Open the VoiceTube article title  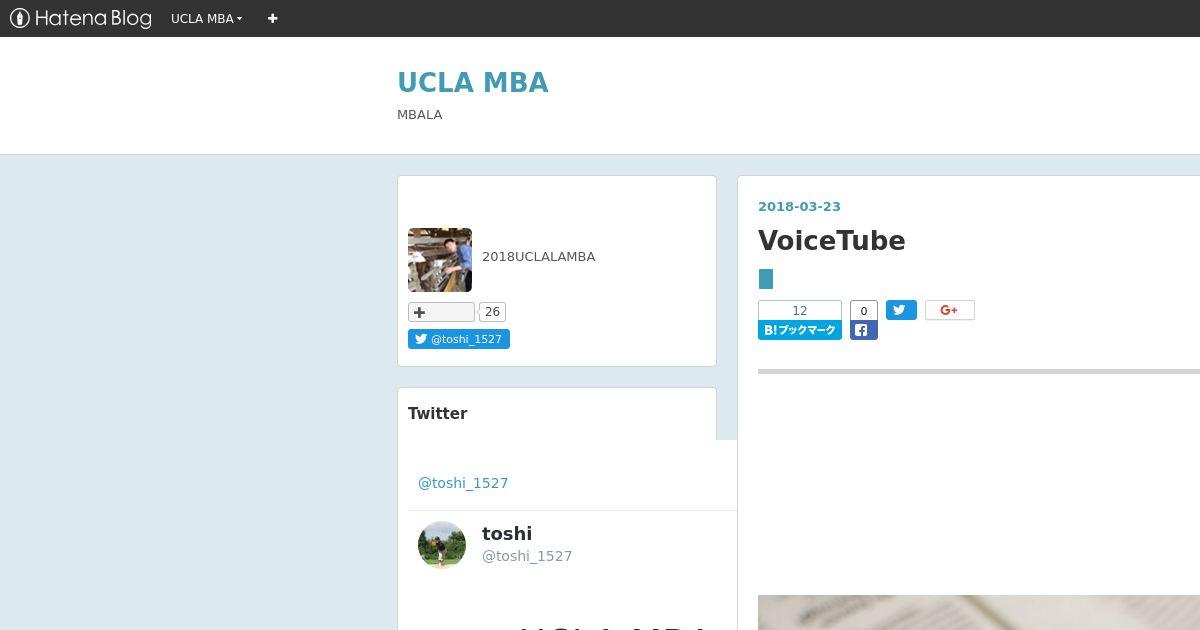pos(831,240)
